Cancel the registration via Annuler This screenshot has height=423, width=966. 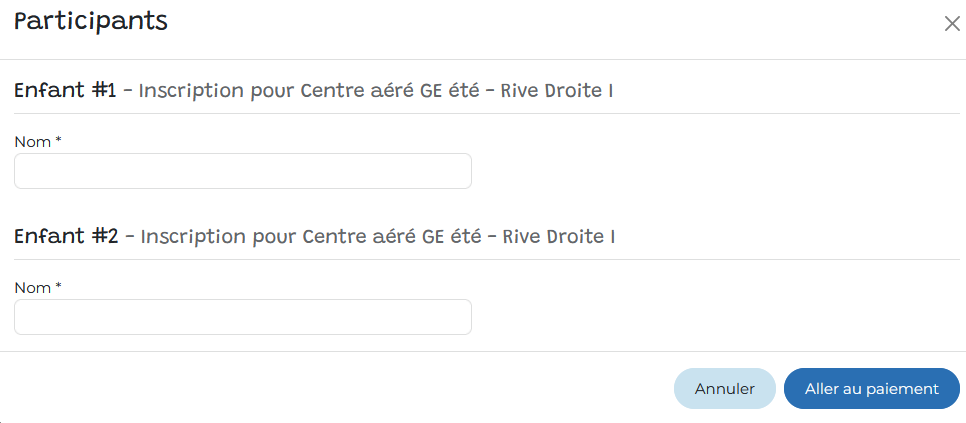click(724, 389)
